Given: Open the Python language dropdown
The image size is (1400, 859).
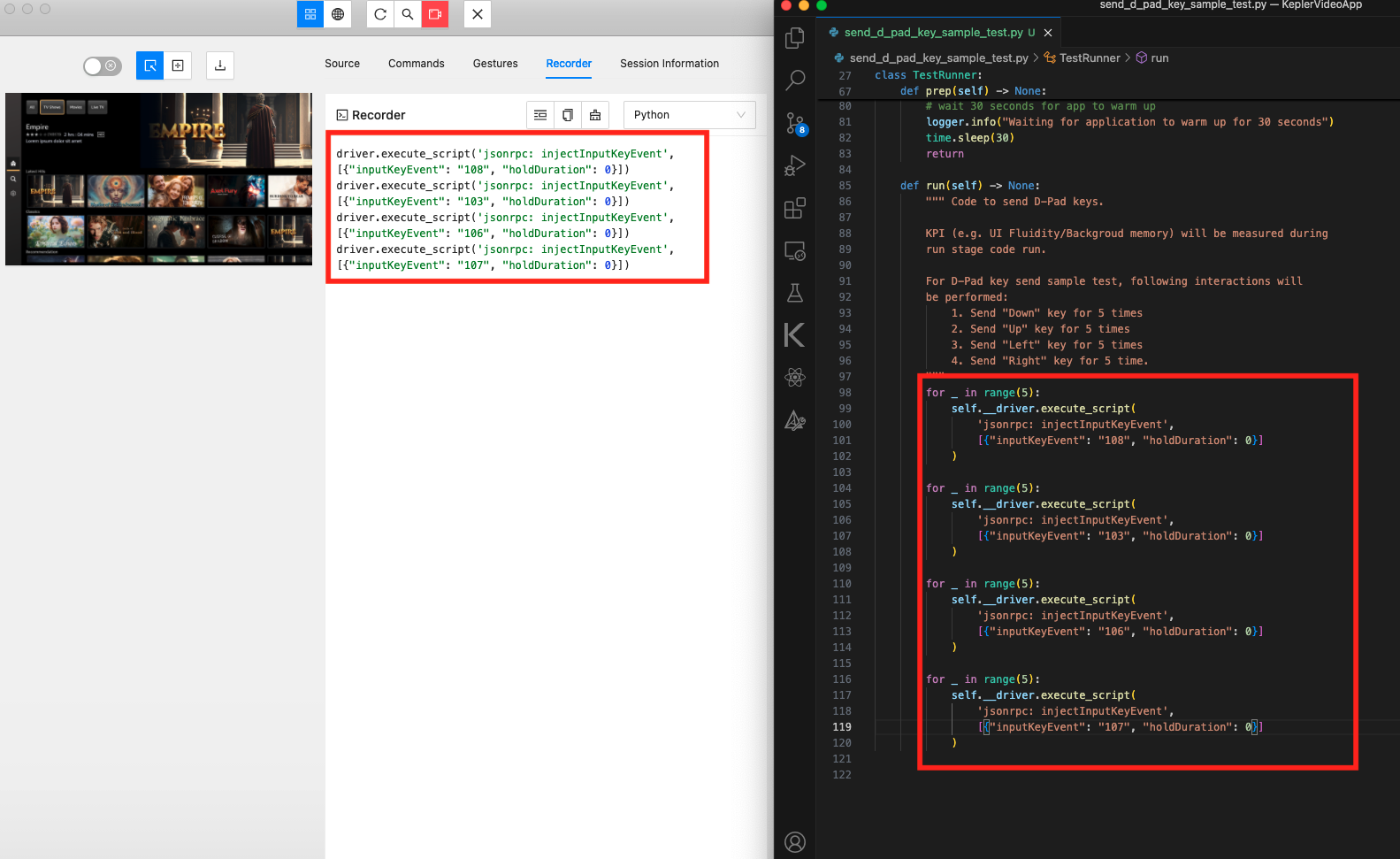Looking at the screenshot, I should pos(689,115).
